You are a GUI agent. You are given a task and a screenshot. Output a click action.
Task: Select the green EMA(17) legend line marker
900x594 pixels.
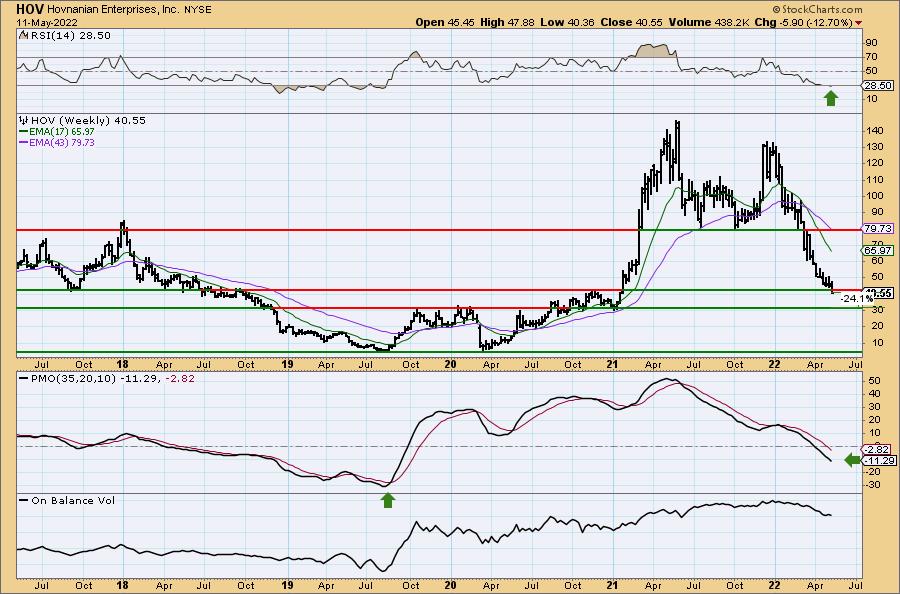24,132
